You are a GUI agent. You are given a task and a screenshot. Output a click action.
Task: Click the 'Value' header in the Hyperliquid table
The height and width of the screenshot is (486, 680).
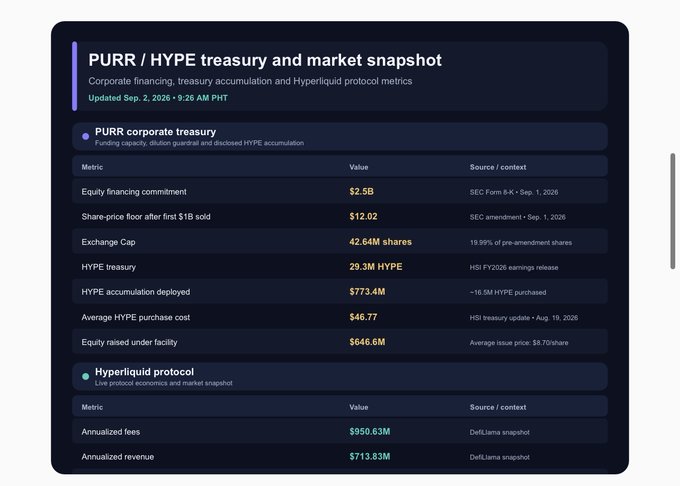click(x=359, y=407)
